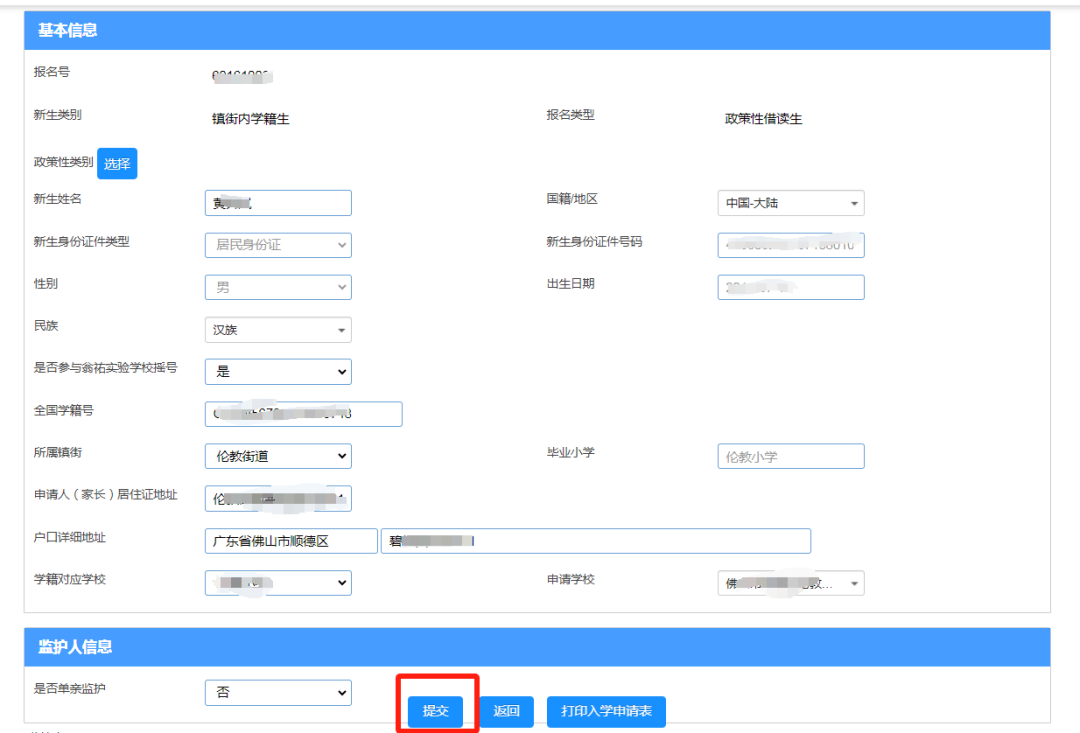Viewport: 1080px width, 733px height.
Task: Click the 返回 back button
Action: click(x=506, y=711)
